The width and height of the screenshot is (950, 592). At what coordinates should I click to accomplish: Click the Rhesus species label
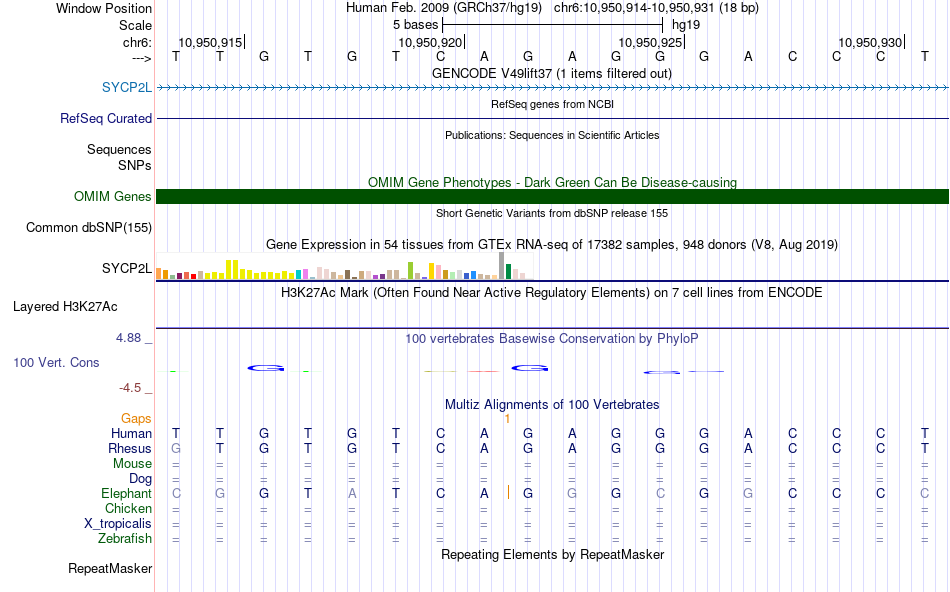click(130, 448)
